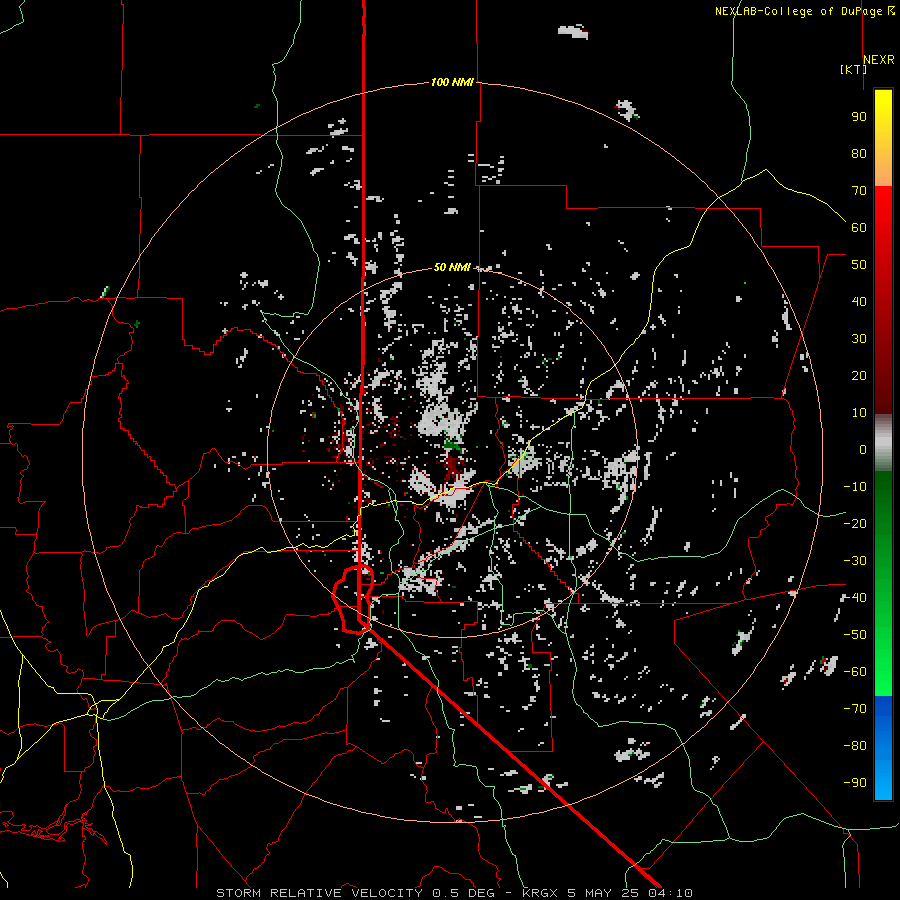The height and width of the screenshot is (900, 900).
Task: Click the -20 value on velocity scale
Action: pos(855,524)
